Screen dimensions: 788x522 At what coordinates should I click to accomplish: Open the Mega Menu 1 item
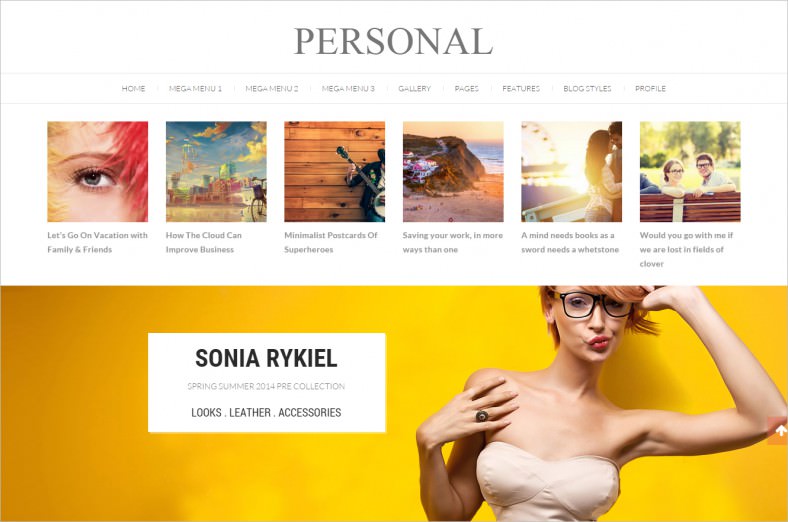click(195, 88)
